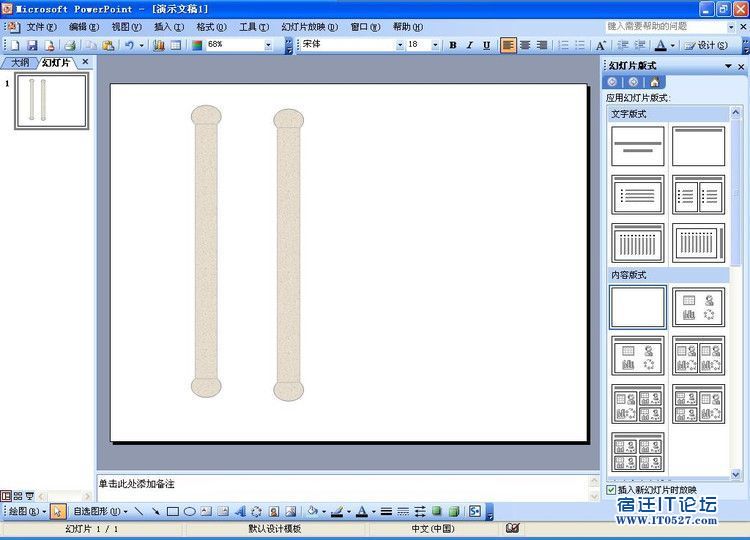Click the Paste clipboard icon
750x540 pixels.
pos(109,45)
